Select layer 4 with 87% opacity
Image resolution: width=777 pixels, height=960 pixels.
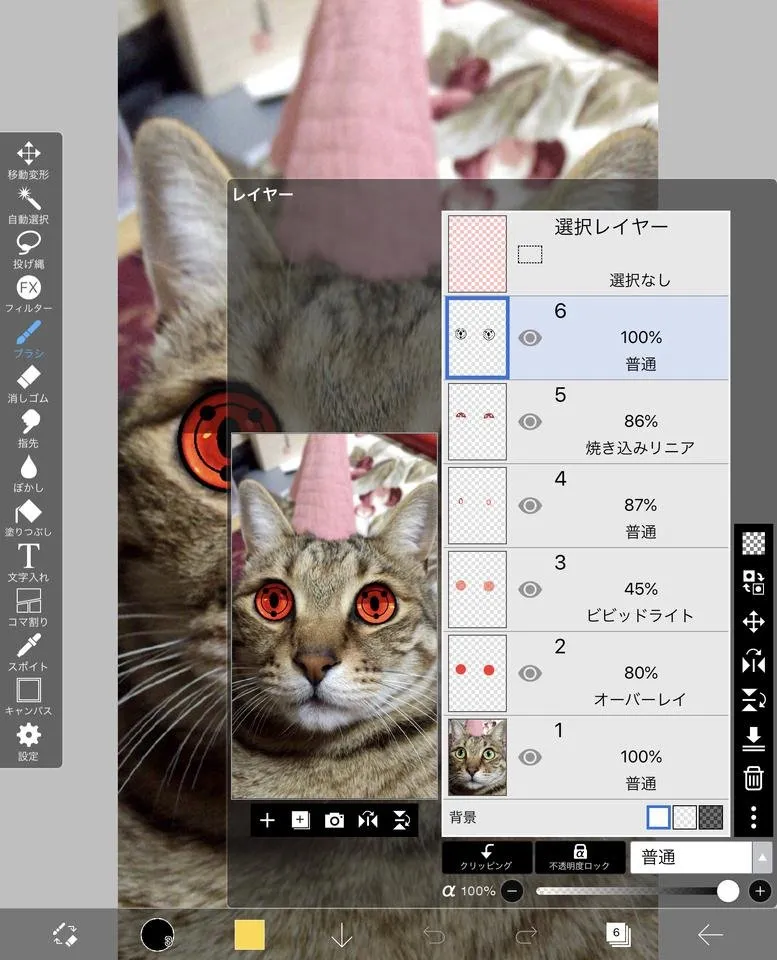coord(586,506)
